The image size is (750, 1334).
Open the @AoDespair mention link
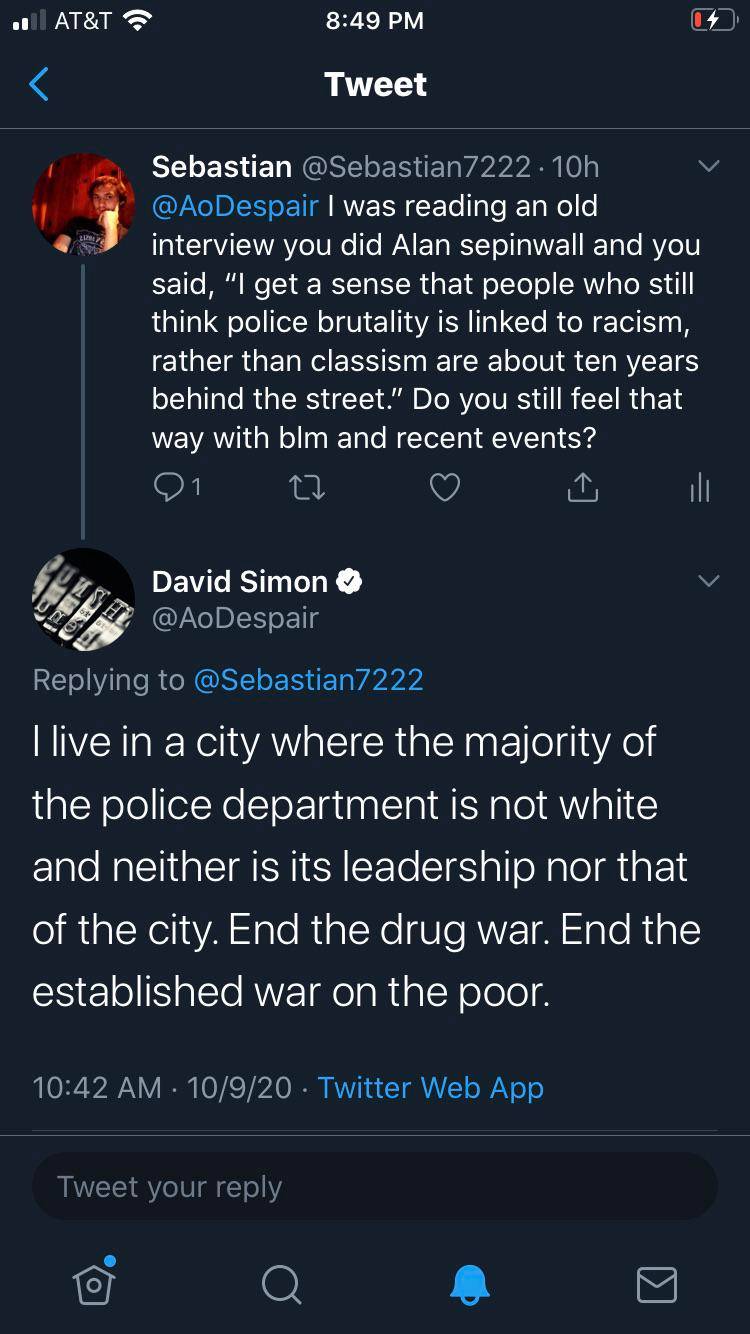pyautogui.click(x=234, y=206)
